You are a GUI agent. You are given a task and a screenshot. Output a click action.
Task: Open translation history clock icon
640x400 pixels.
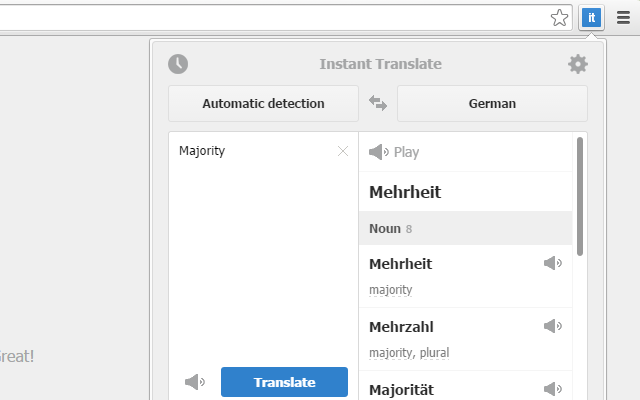click(178, 64)
